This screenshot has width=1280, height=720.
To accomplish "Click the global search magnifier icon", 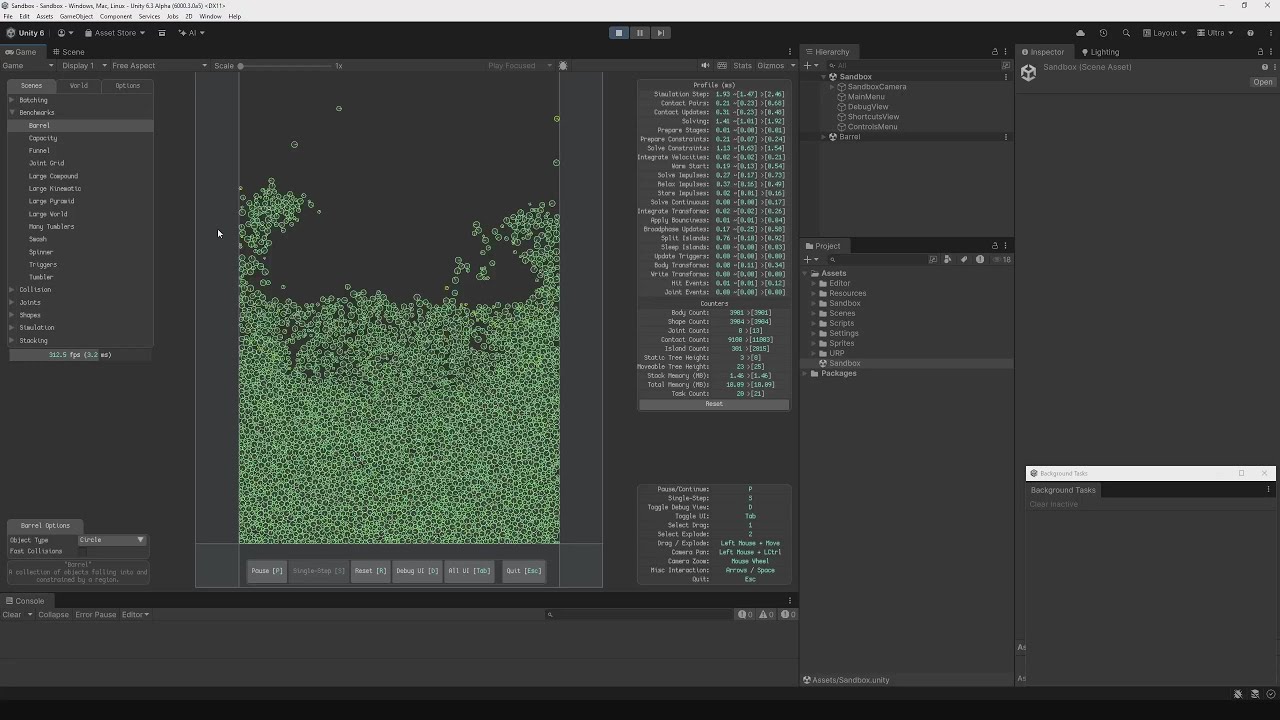I will 1126,33.
